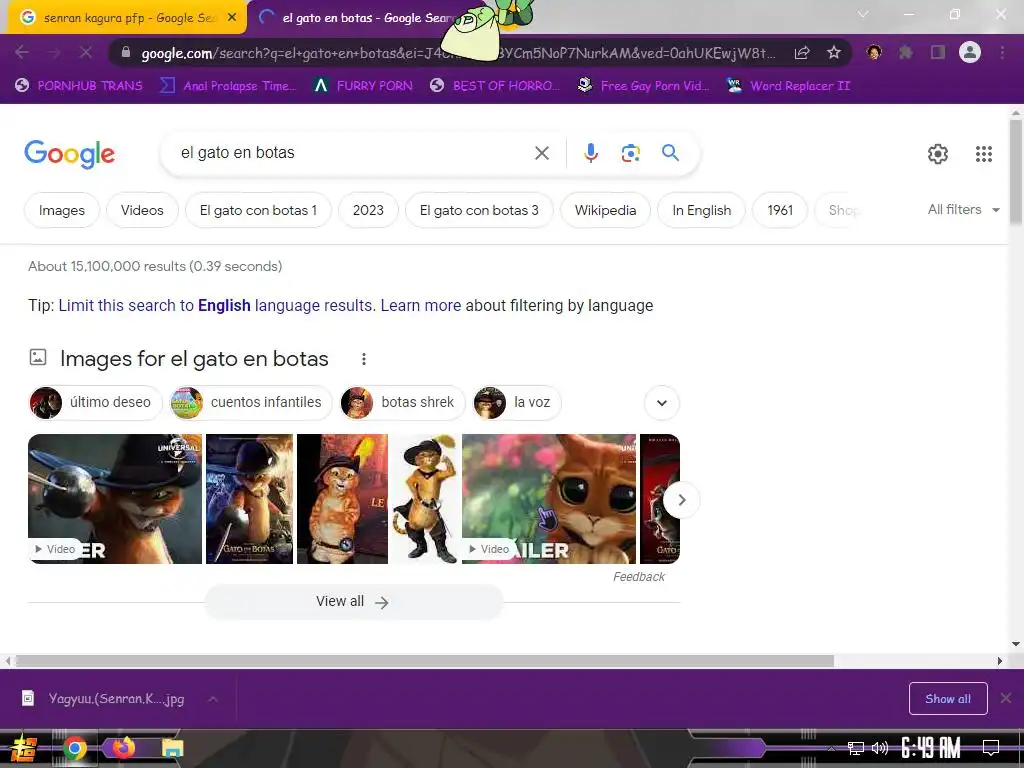
Task: Show hidden system tray icons
Action: coord(831,748)
